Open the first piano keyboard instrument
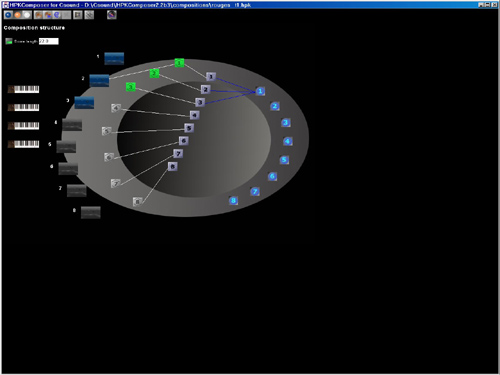Image resolution: width=500 pixels, height=375 pixels. click(x=23, y=89)
